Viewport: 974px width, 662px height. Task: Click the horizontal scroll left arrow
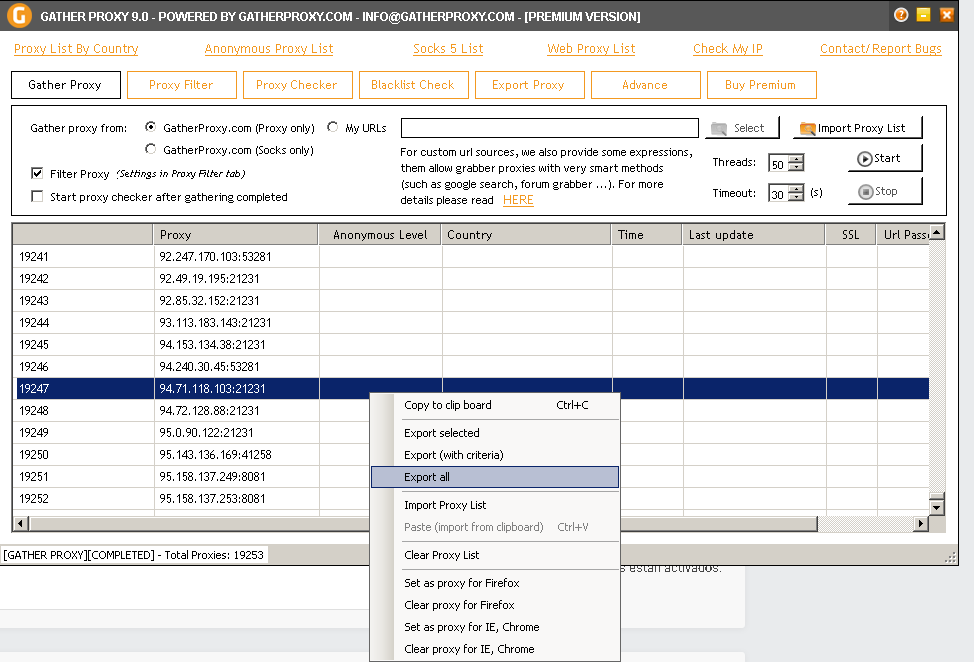click(x=20, y=524)
